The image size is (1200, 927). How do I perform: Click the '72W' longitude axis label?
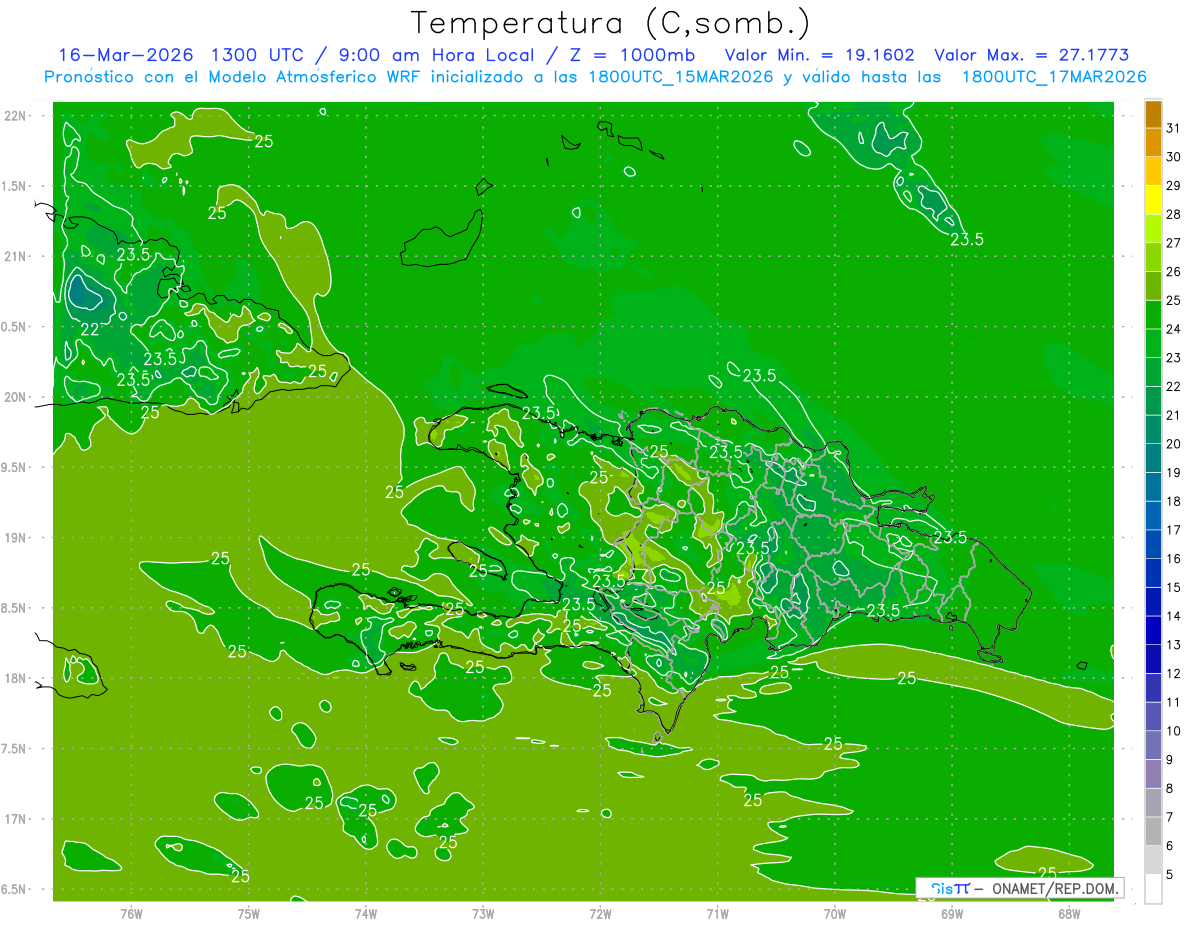point(600,914)
